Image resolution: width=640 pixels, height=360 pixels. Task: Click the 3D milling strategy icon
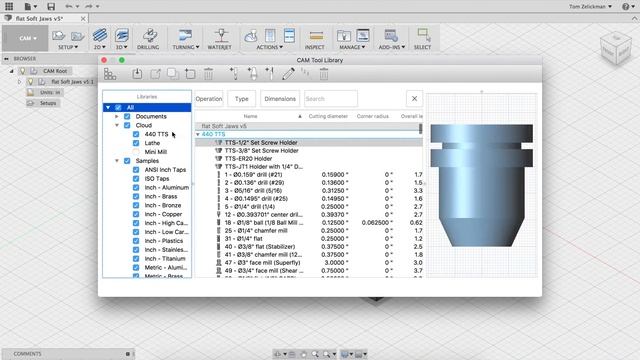coord(122,35)
